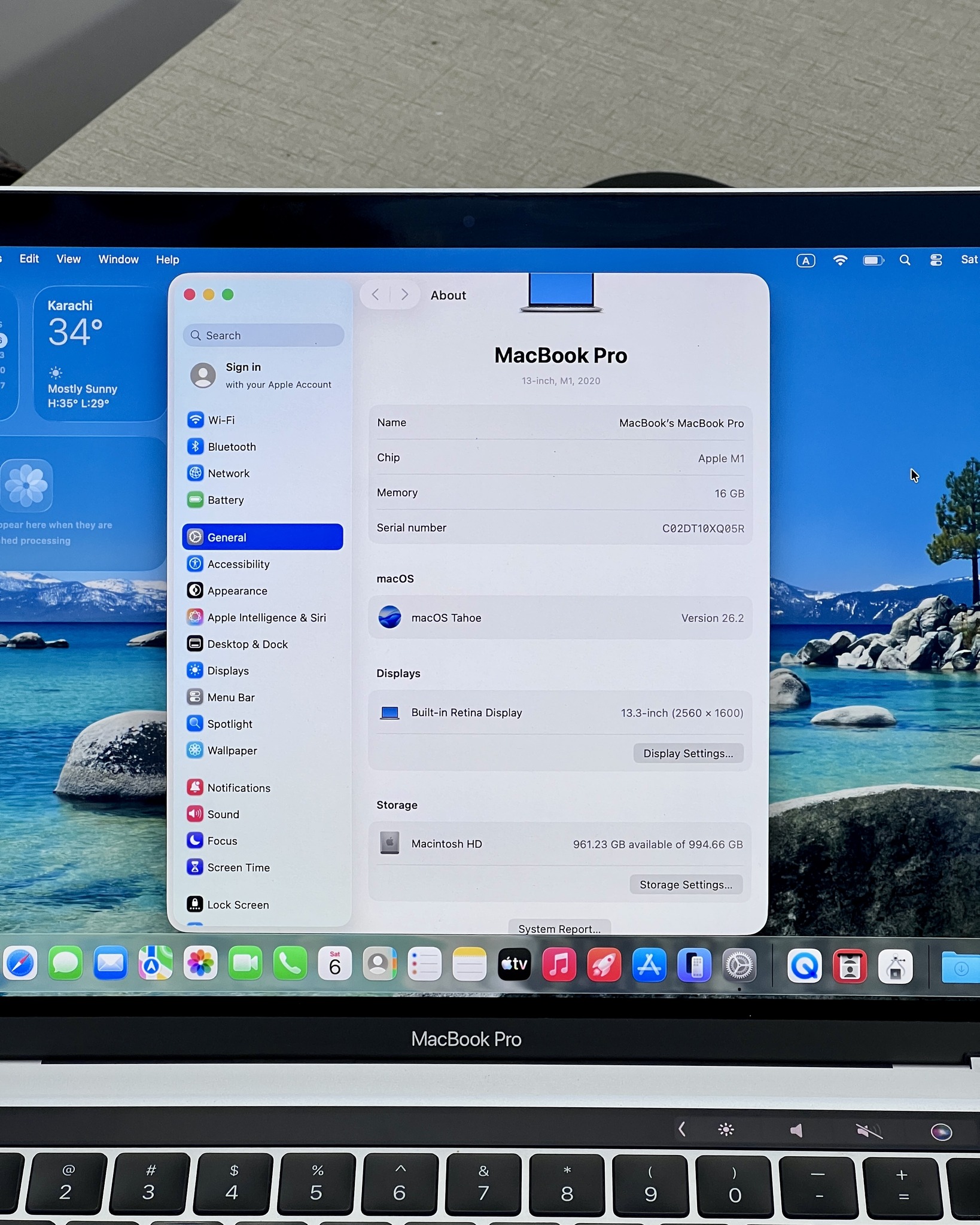The image size is (980, 1225).
Task: Open Menu Bar settings
Action: [263, 697]
